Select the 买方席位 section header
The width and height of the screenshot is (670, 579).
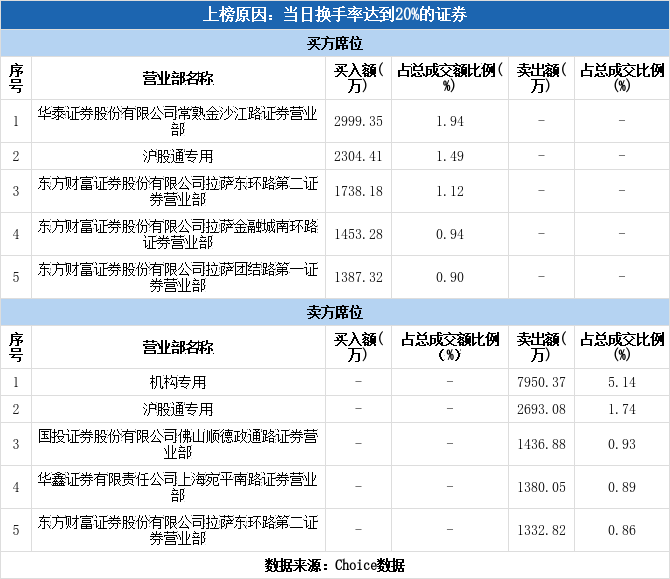[335, 43]
